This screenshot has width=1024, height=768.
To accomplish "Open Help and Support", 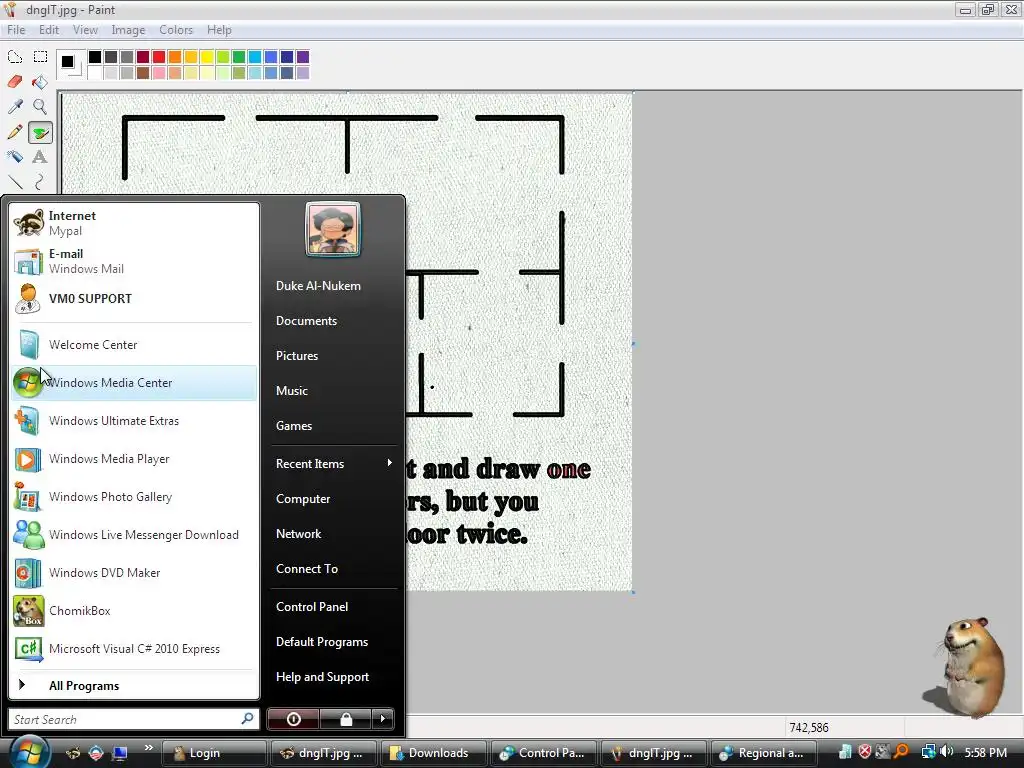I will pyautogui.click(x=334, y=677).
